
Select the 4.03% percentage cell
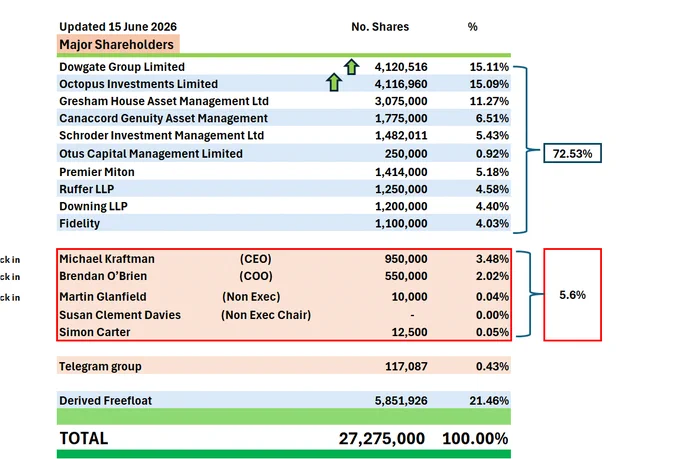pyautogui.click(x=492, y=224)
